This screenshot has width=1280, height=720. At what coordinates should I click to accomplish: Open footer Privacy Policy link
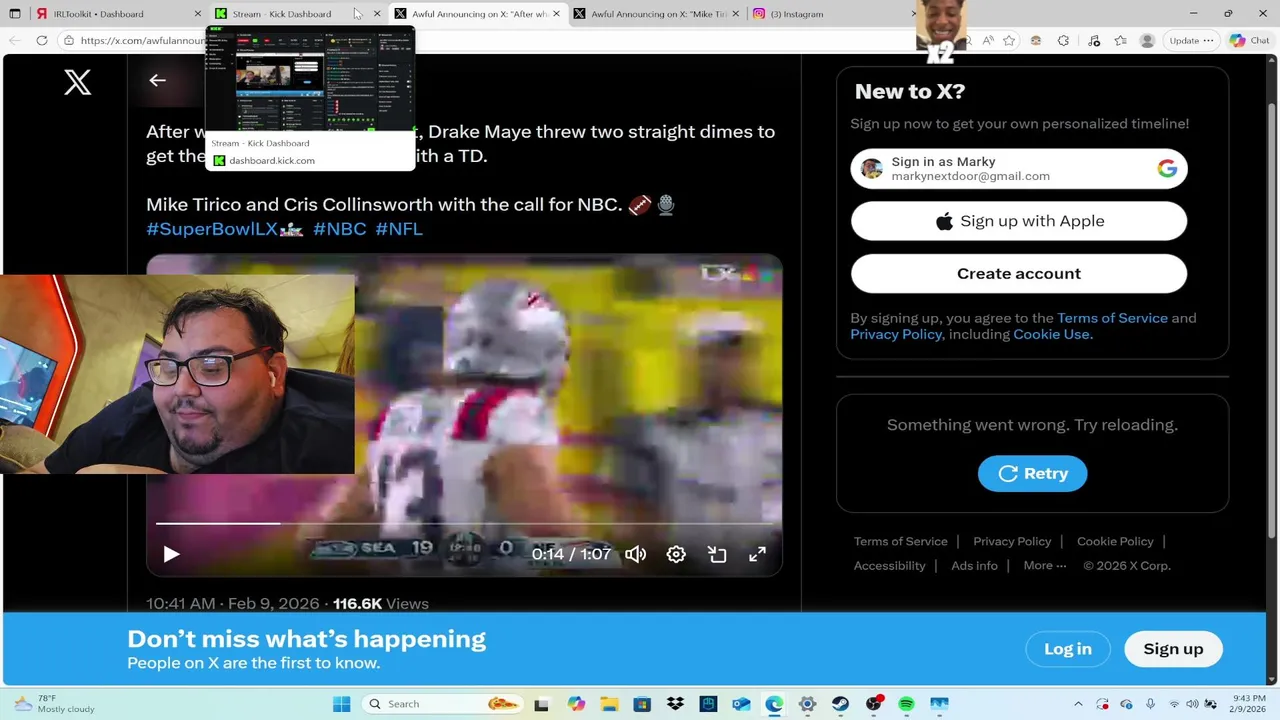[1012, 541]
